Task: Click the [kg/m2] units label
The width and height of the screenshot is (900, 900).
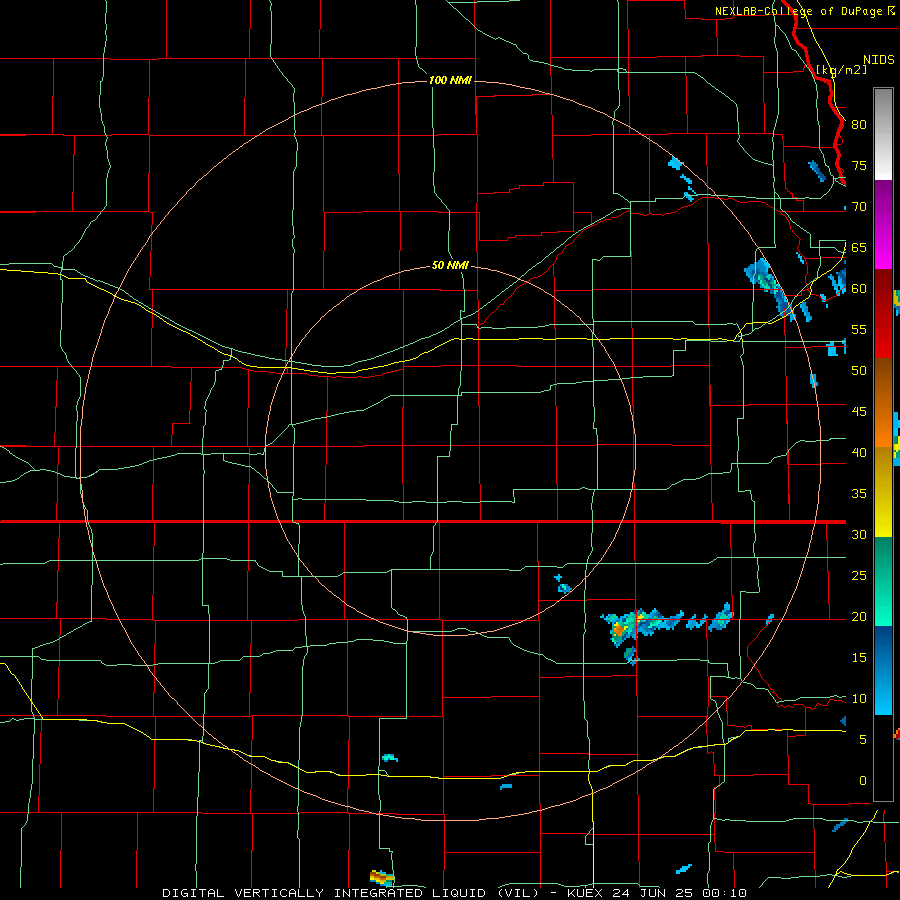Action: point(841,70)
